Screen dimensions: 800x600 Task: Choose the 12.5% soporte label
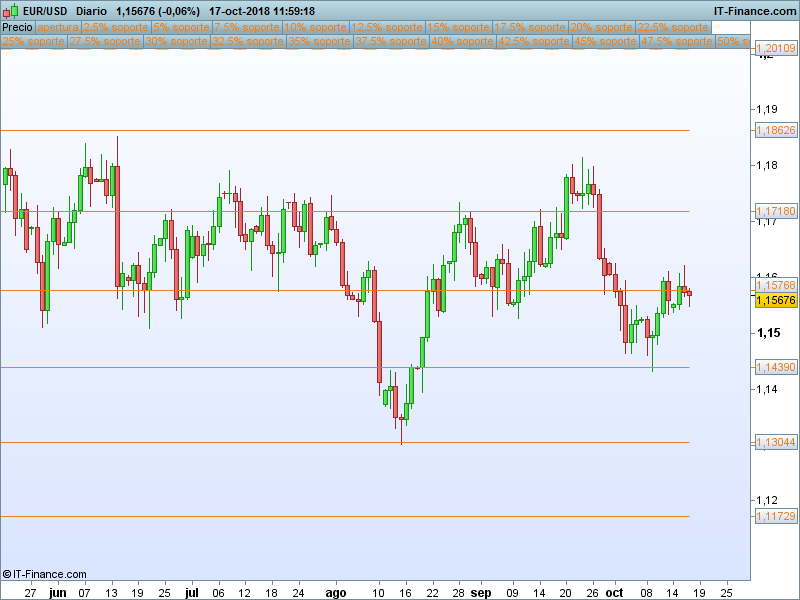click(387, 27)
